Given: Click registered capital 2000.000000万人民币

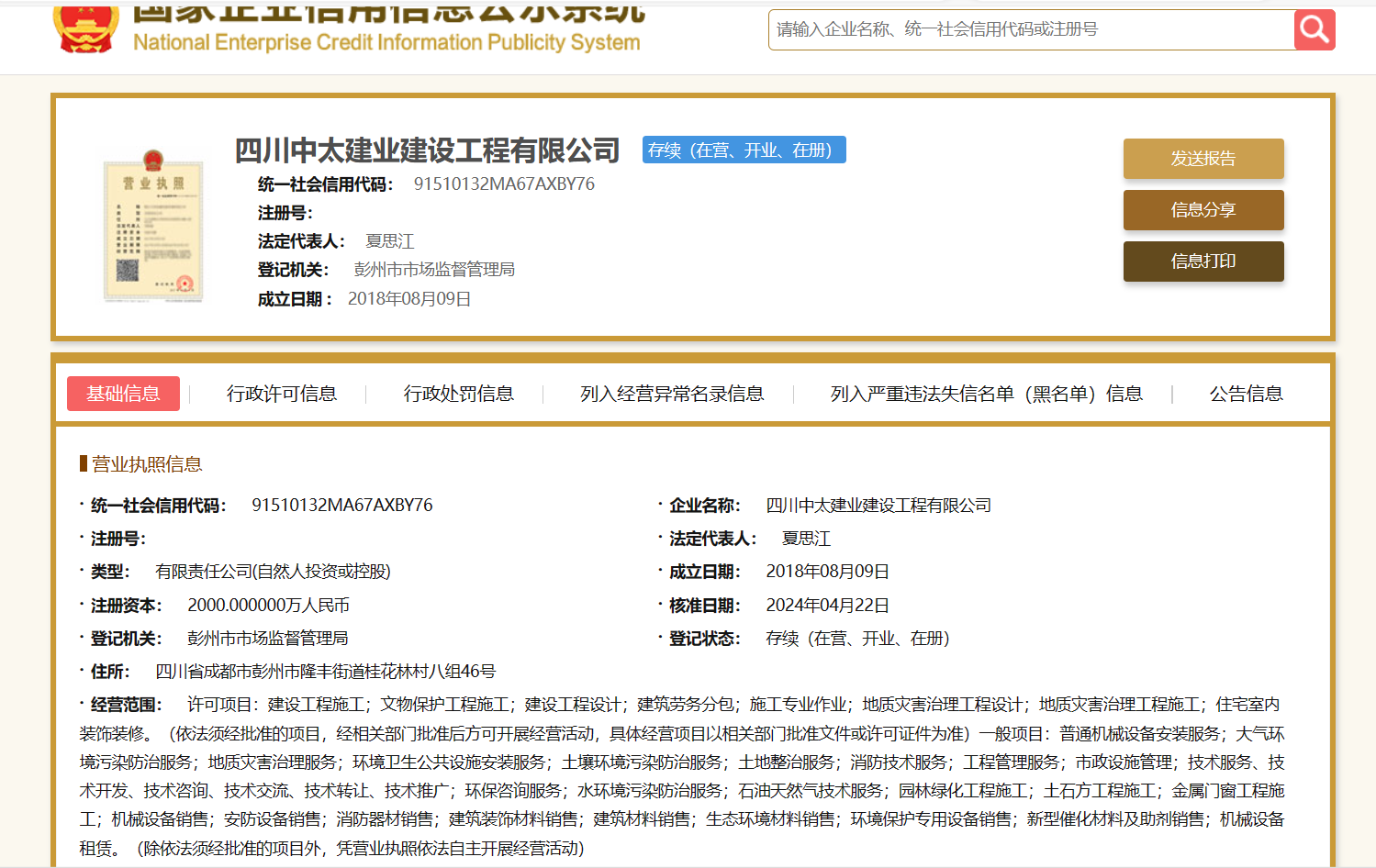Looking at the screenshot, I should click(269, 606).
